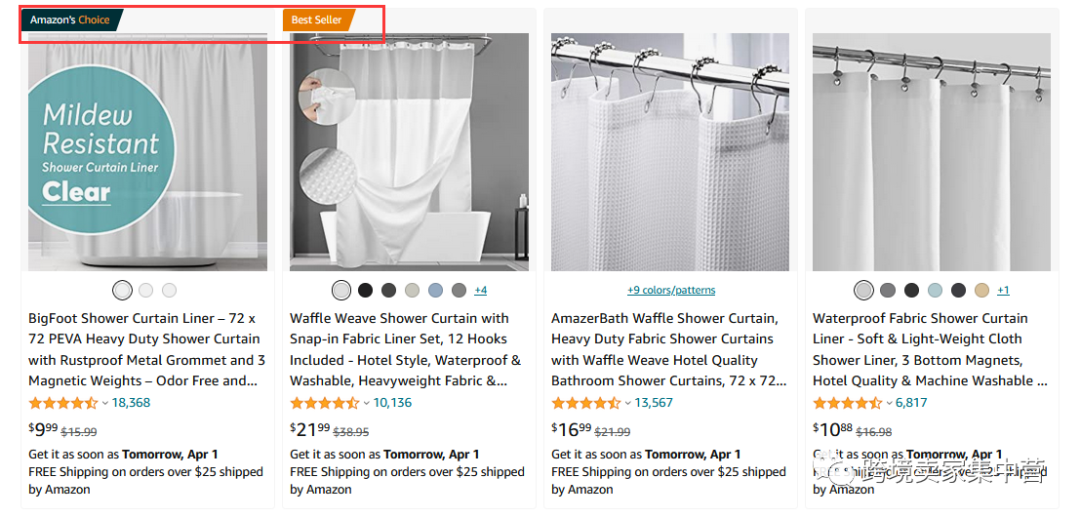Choose tan swatch for Waterproof Fabric Liner
Viewport: 1080px width, 518px height.
(x=982, y=290)
